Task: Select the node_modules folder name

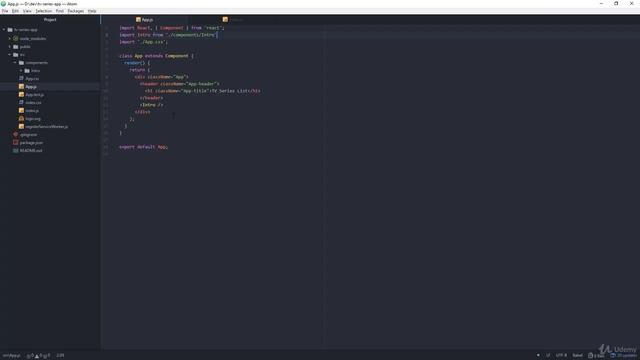Action: tap(33, 38)
